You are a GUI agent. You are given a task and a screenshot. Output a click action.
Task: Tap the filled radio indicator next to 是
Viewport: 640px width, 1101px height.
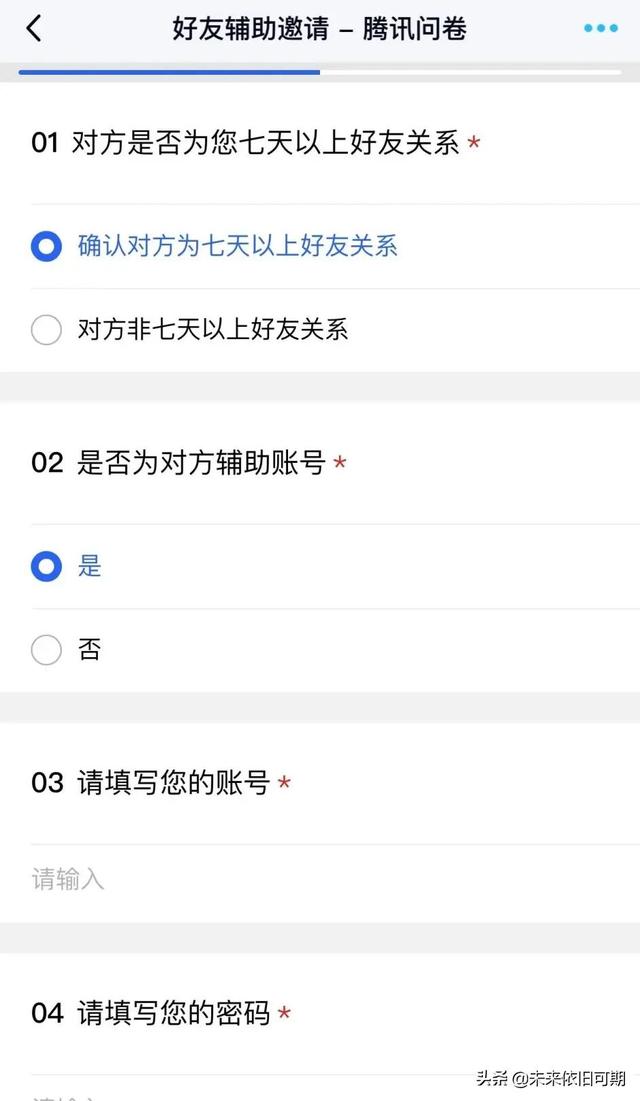[x=46, y=566]
